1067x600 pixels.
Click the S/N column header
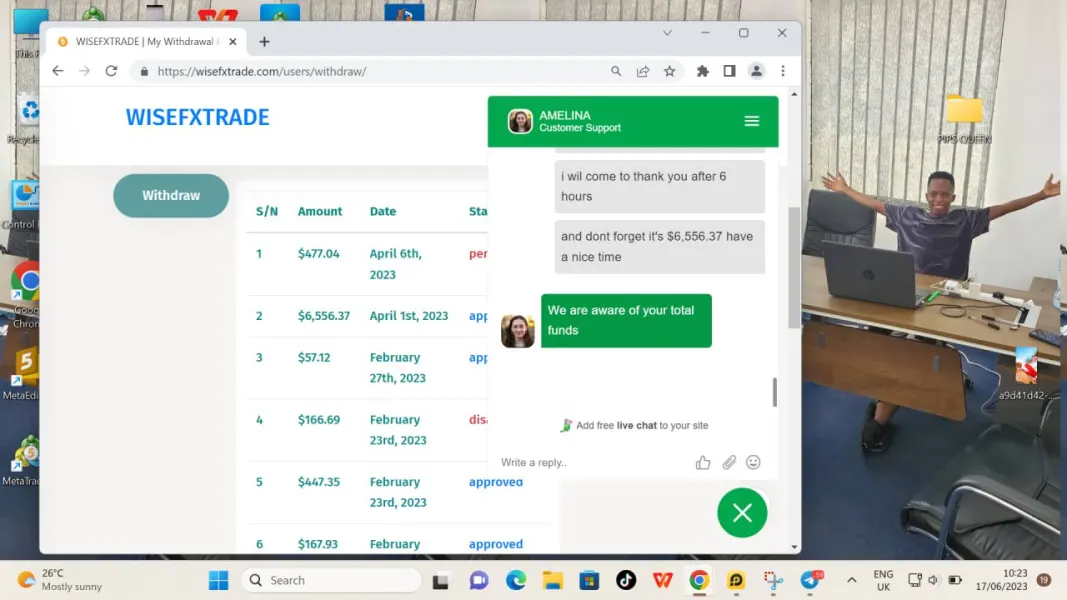click(267, 212)
